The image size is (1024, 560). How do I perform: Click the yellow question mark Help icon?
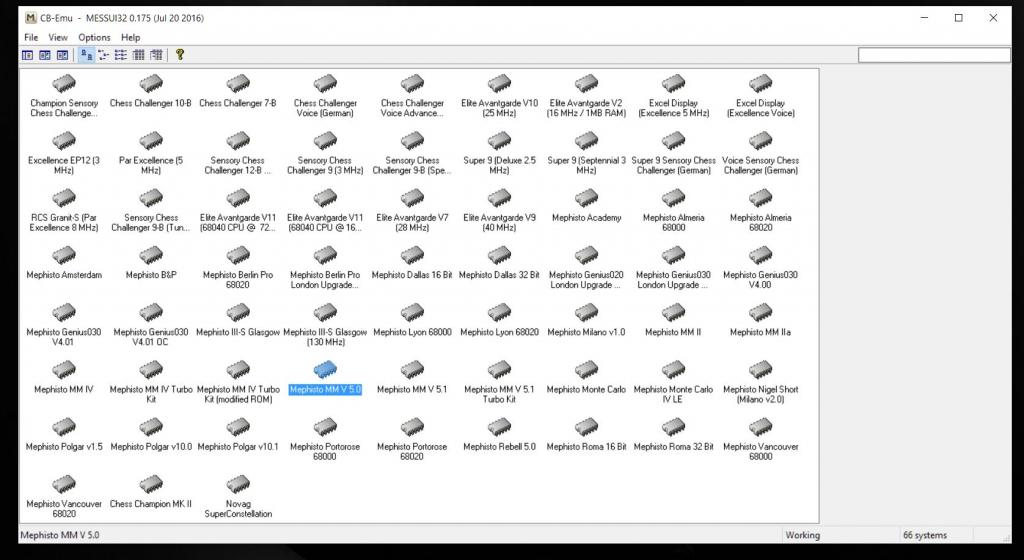180,55
